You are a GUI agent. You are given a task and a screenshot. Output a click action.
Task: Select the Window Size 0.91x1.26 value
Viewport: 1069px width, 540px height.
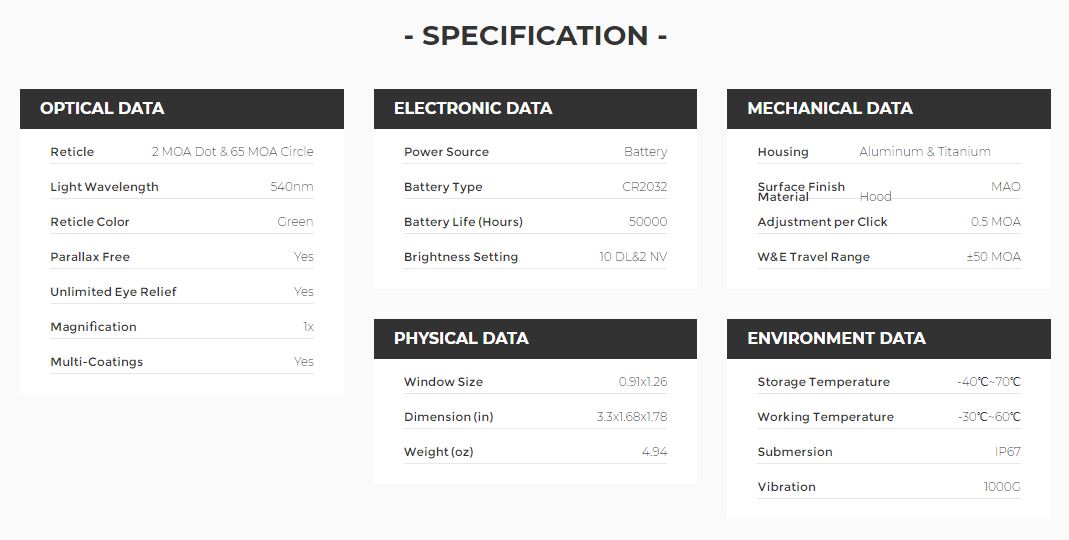(643, 382)
